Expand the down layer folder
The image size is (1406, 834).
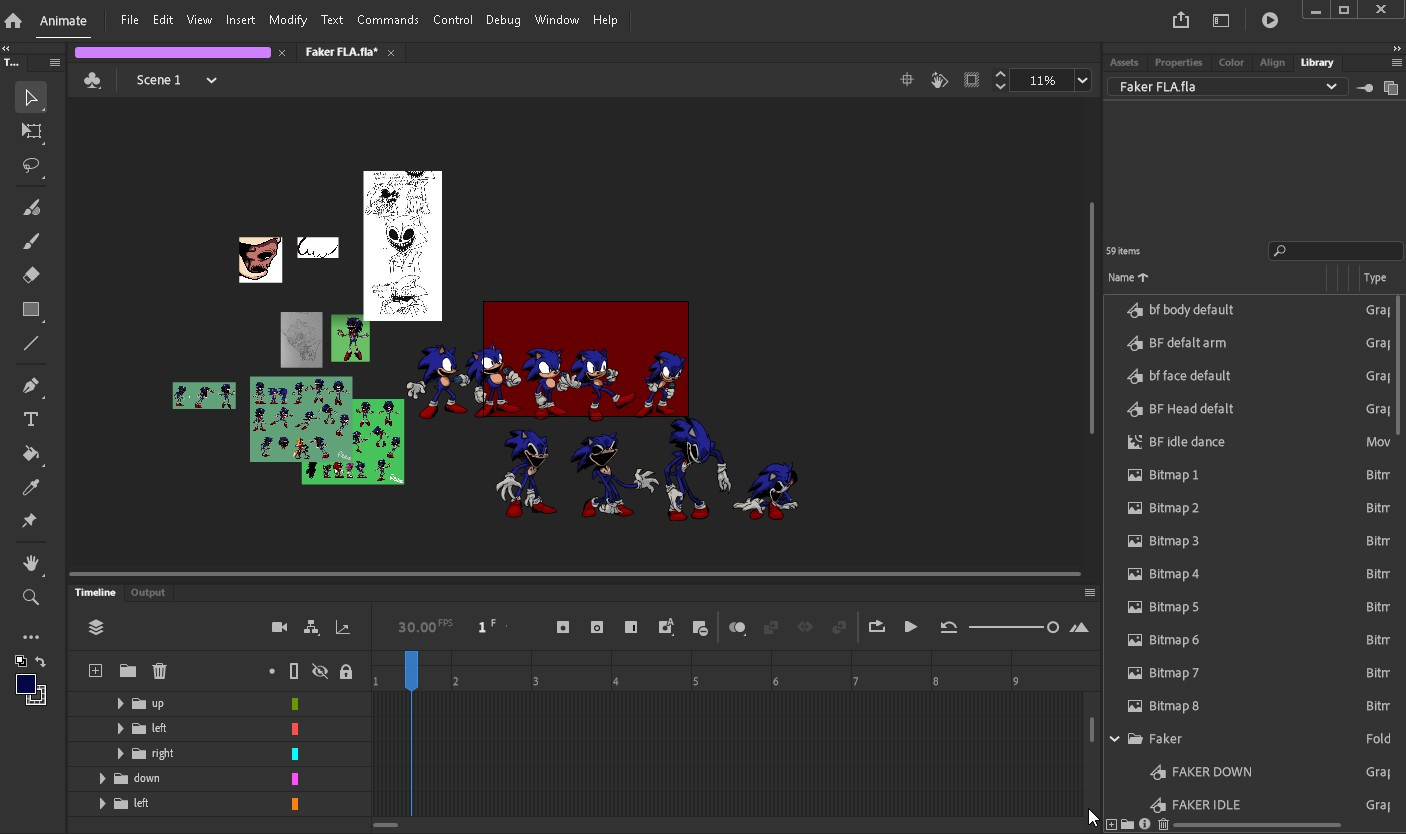103,777
